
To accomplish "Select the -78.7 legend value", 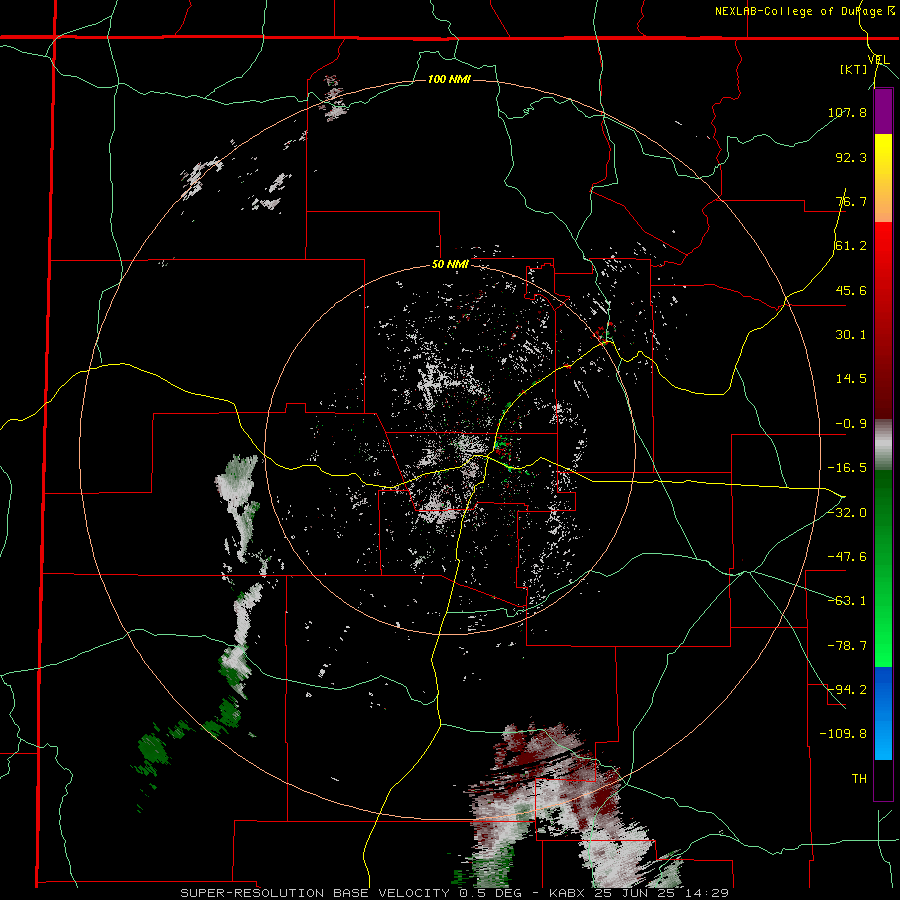I will coord(847,646).
